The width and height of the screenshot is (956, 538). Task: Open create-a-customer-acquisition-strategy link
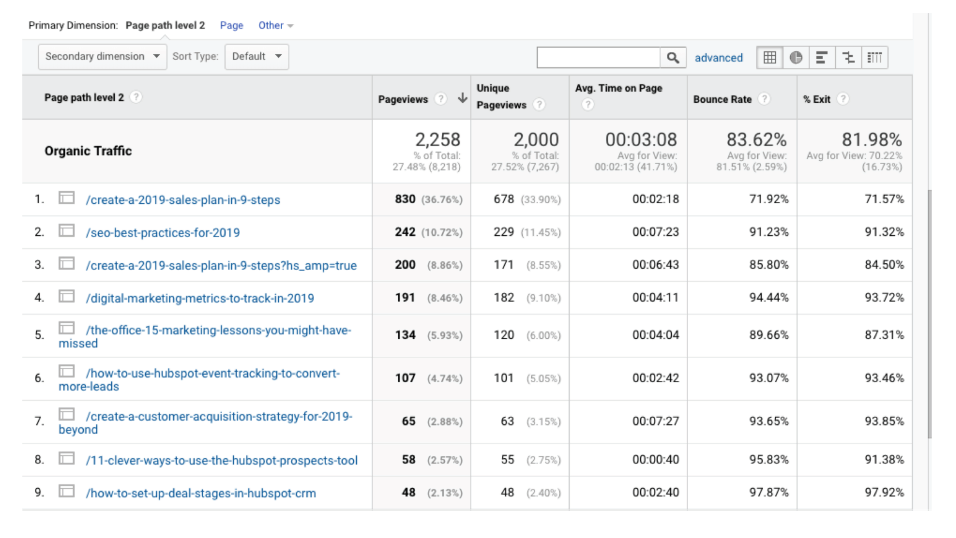[205, 423]
